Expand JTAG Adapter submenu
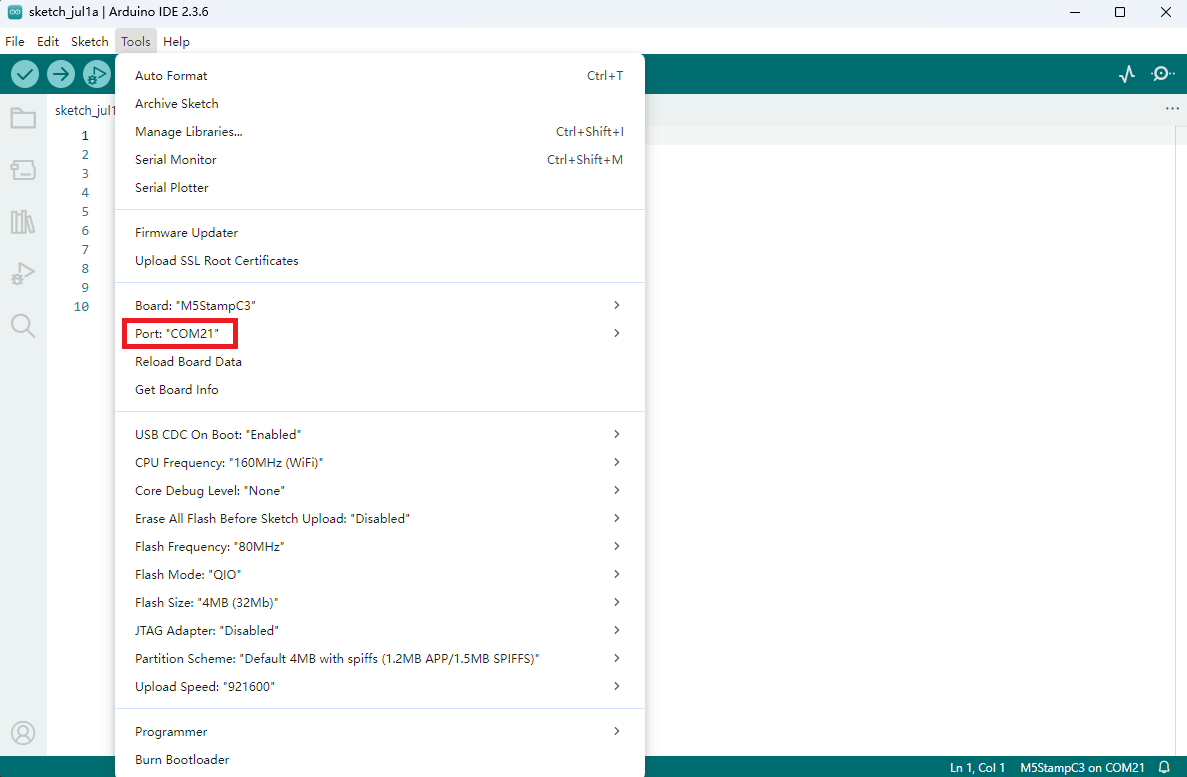The height and width of the screenshot is (777, 1187). click(380, 630)
